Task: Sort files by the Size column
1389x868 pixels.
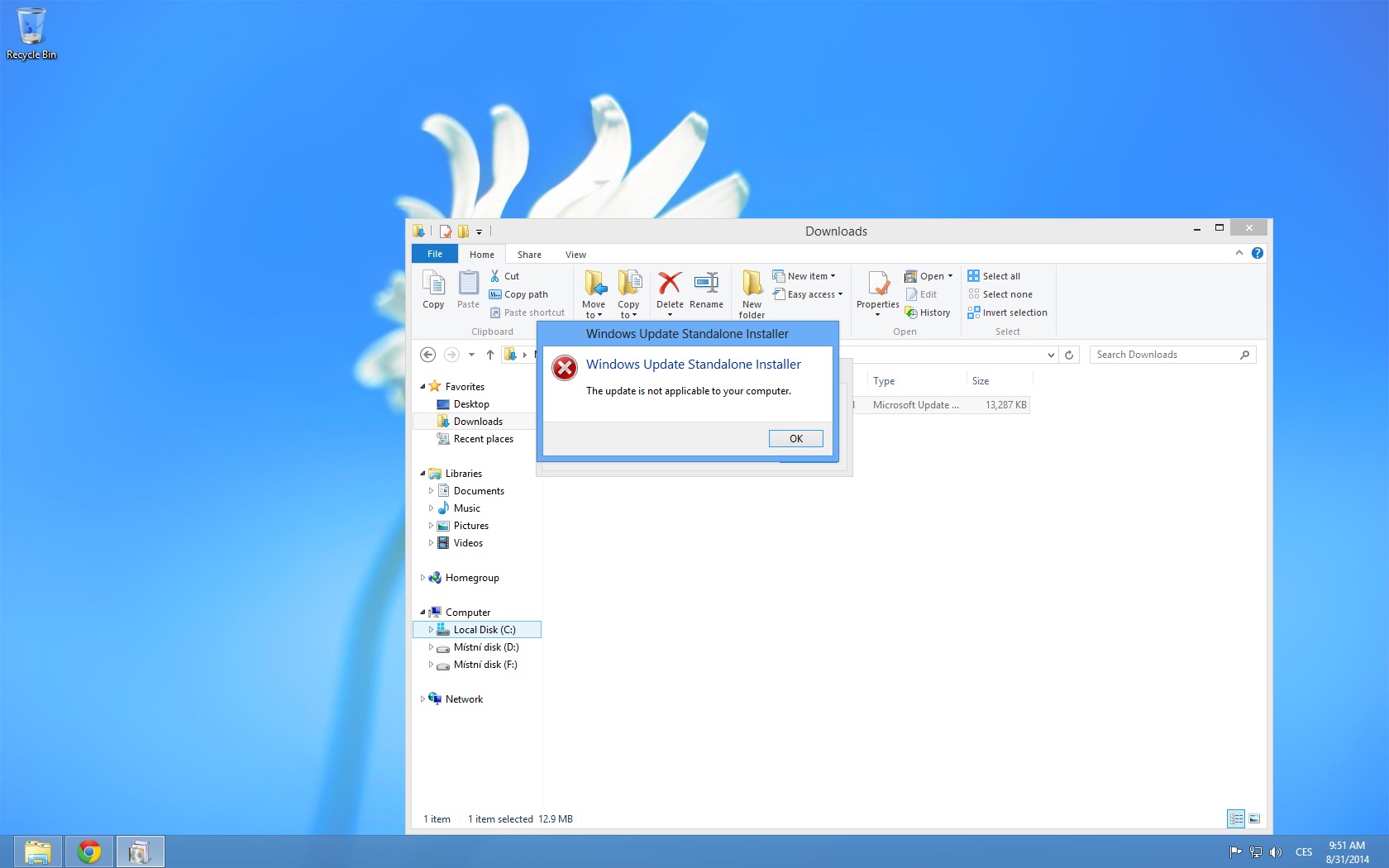Action: pos(999,381)
